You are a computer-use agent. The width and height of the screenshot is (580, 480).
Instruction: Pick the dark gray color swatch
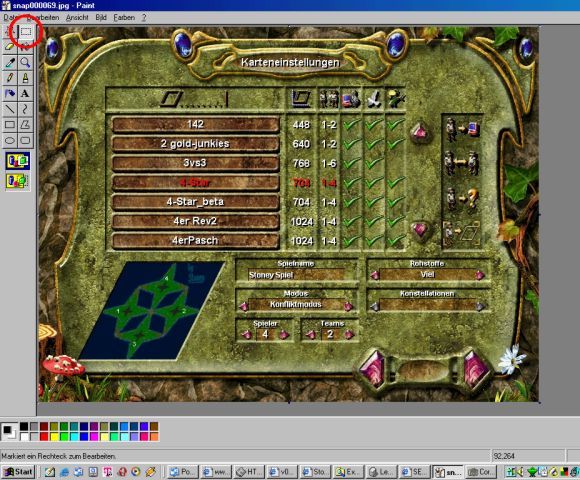coord(34,426)
